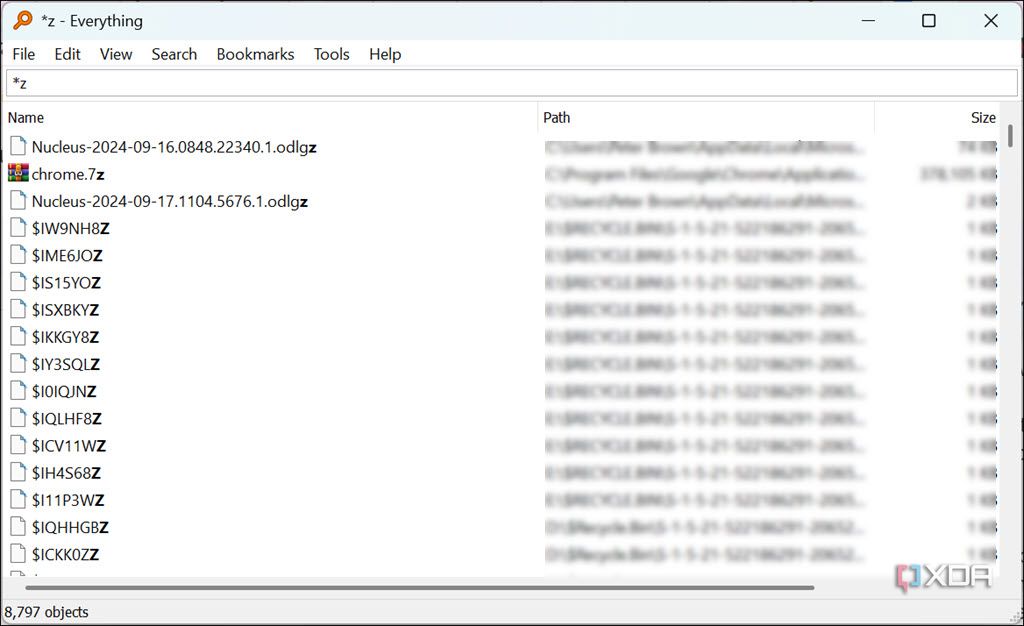Image resolution: width=1024 pixels, height=626 pixels.
Task: Select the $I0IQJNZ file name
Action: pos(64,392)
